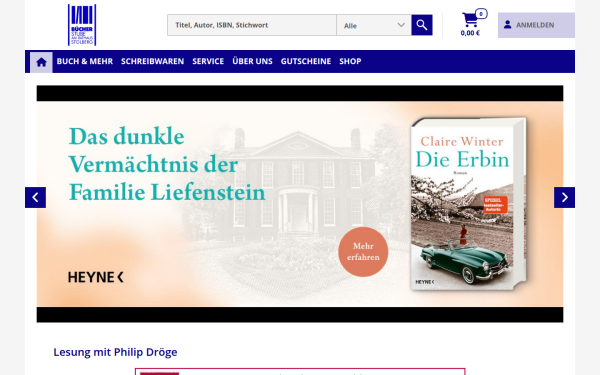Advance to the next banner slide
Viewport: 600px width, 375px height.
click(564, 197)
